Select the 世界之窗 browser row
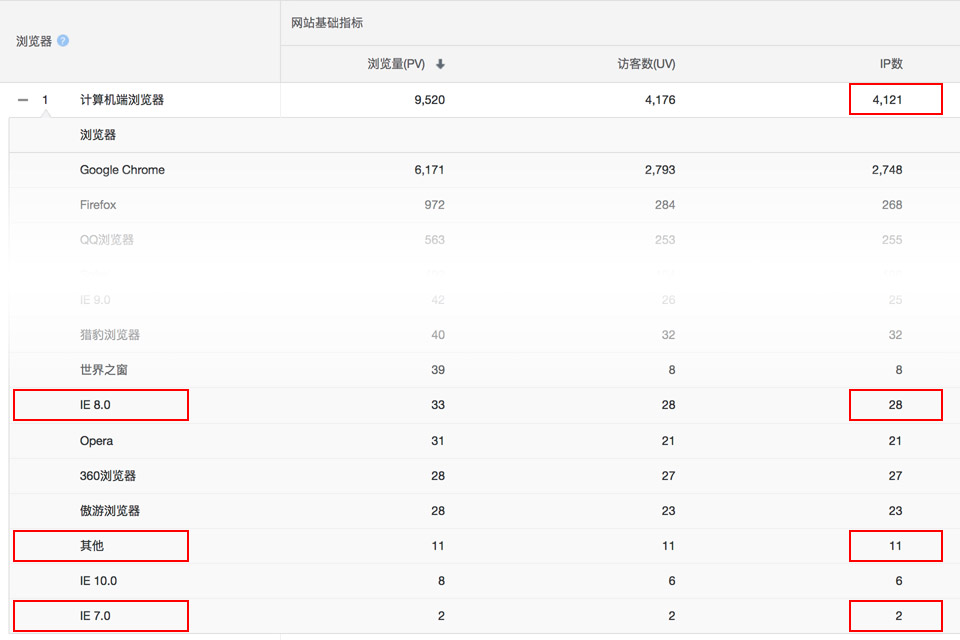The height and width of the screenshot is (640, 960). [104, 370]
